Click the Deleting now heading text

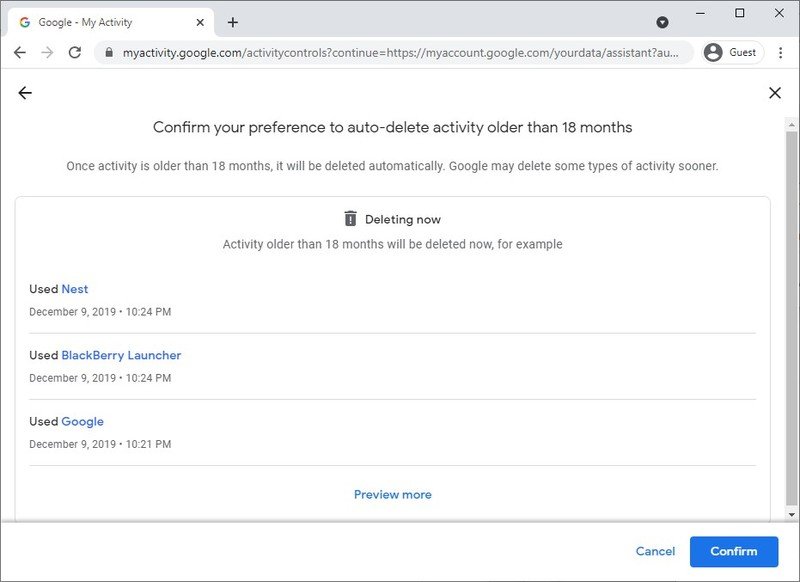(x=403, y=219)
